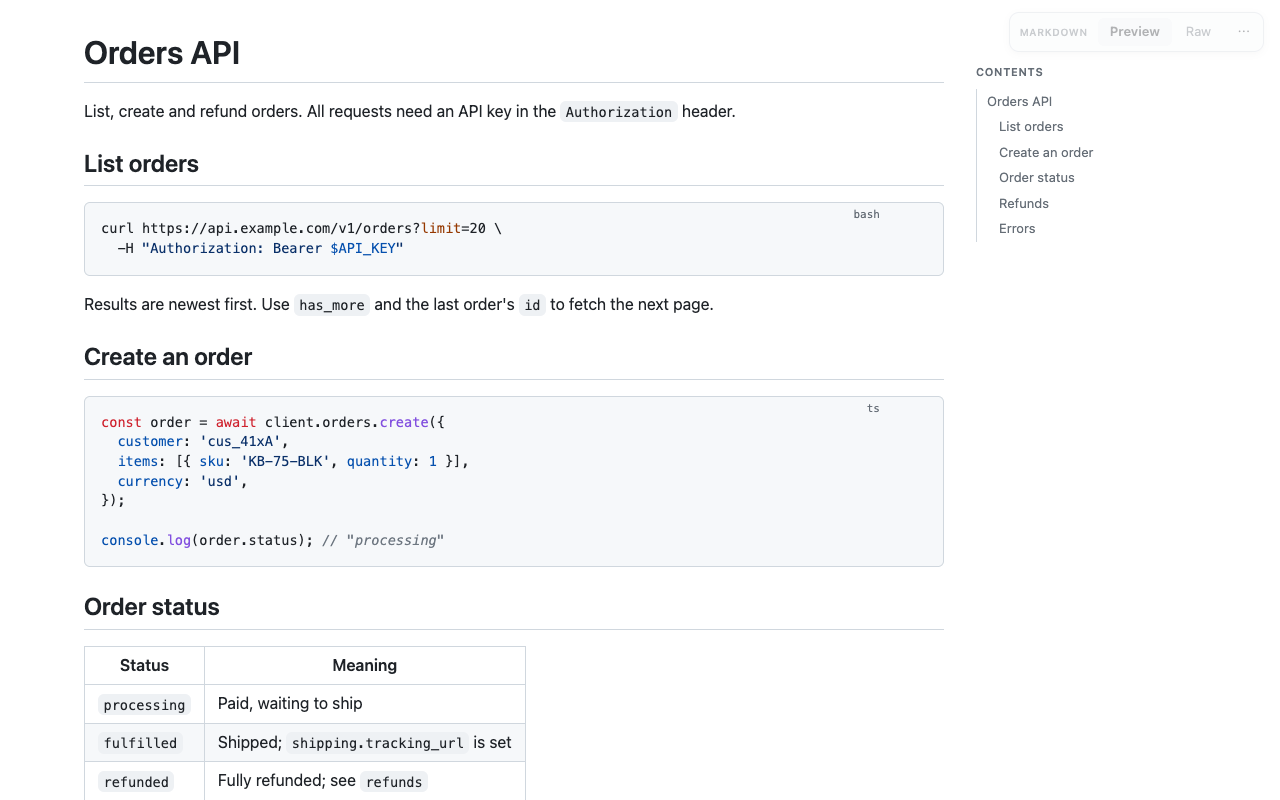Click the currency 'usd' code line
Screen dimensions: 1280x800
tap(182, 482)
